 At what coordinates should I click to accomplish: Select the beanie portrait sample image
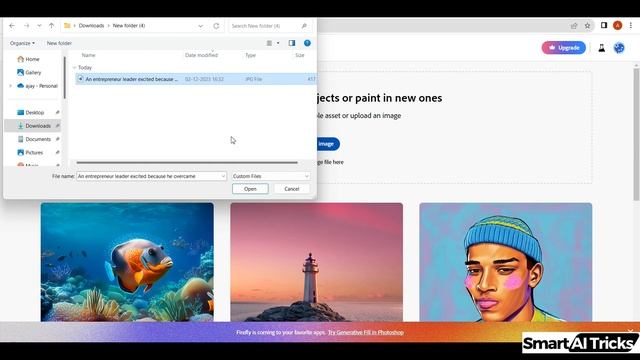505,262
